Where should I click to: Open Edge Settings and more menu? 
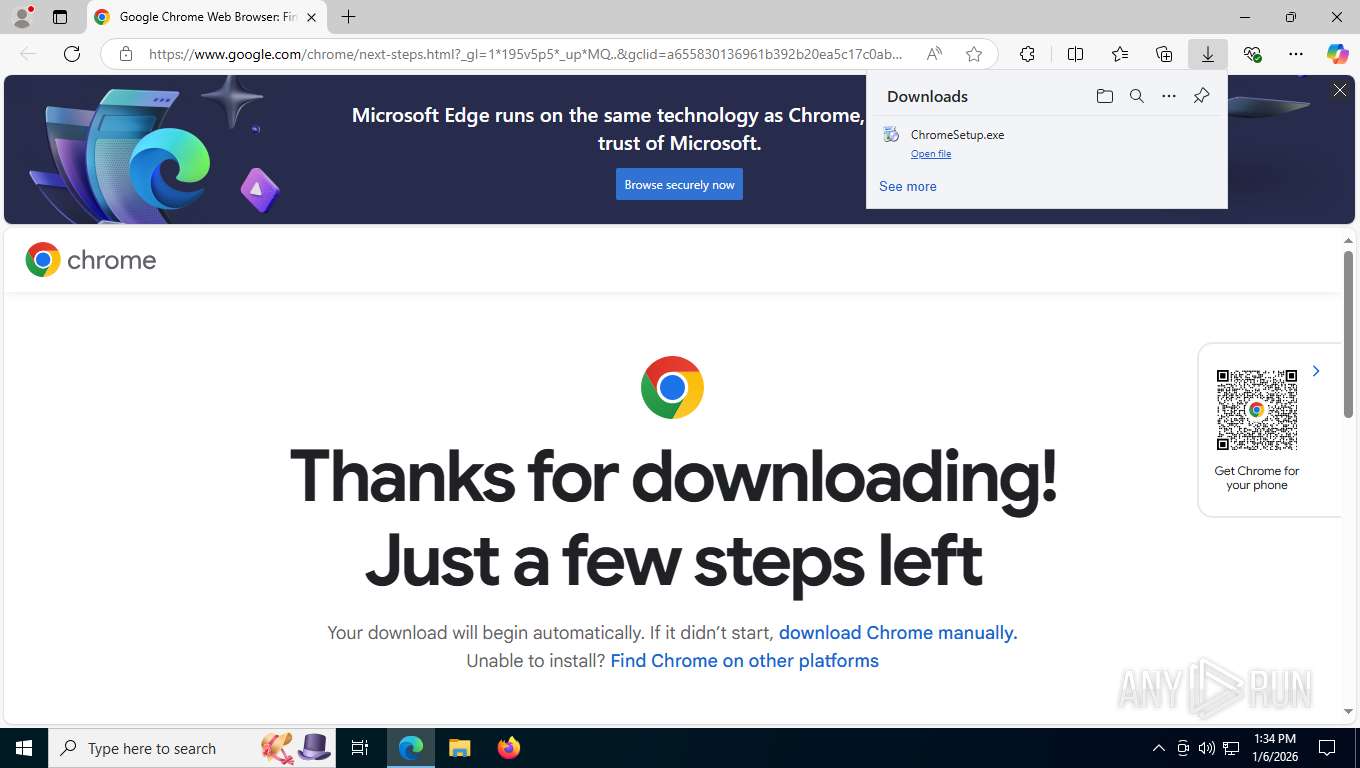pos(1296,54)
